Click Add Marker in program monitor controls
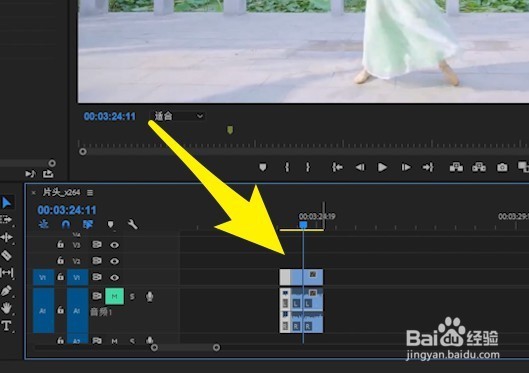This screenshot has height=373, width=529. [262, 167]
